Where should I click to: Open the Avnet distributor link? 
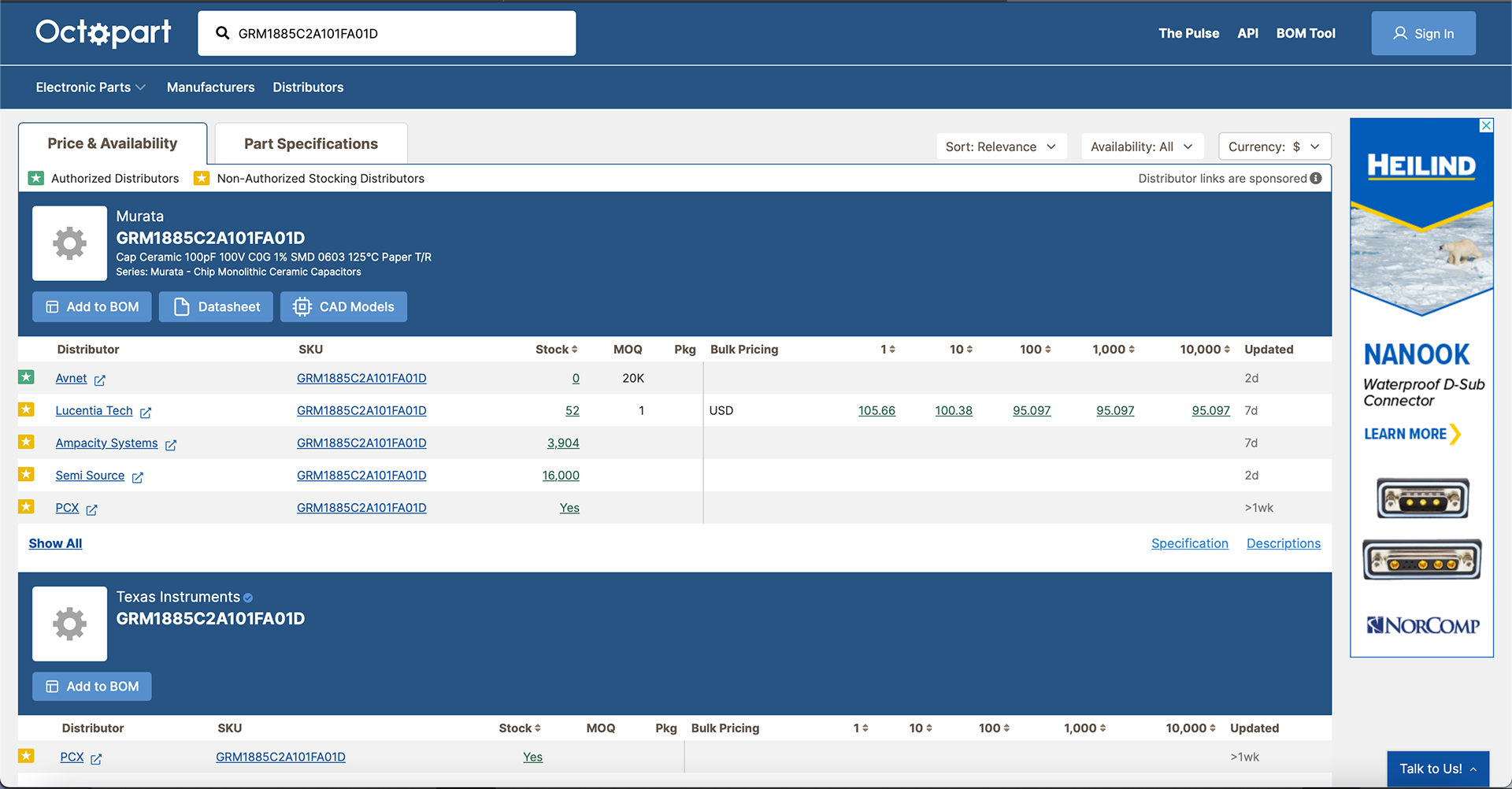pos(71,379)
